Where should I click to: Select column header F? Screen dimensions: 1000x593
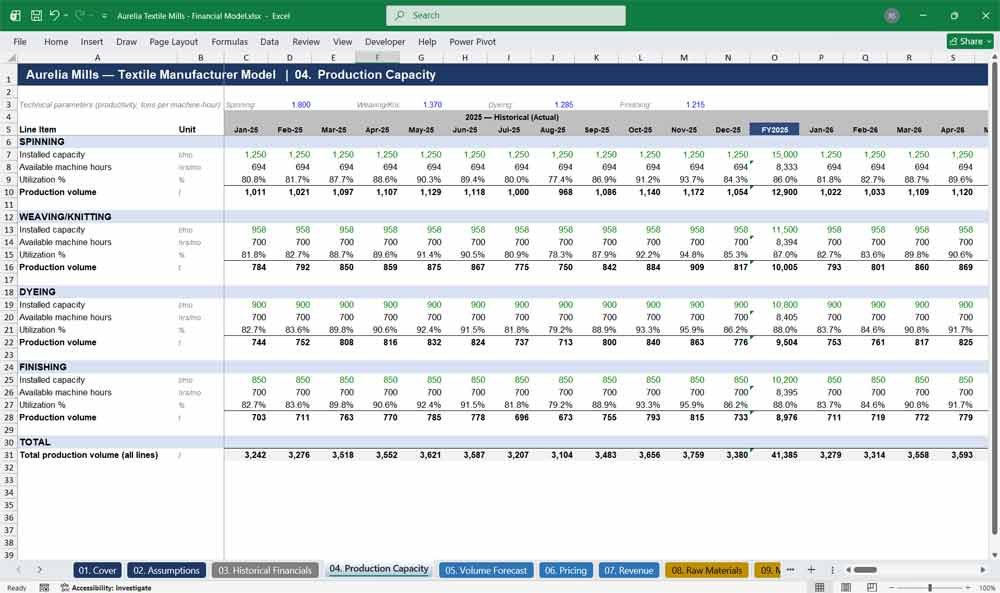point(377,58)
